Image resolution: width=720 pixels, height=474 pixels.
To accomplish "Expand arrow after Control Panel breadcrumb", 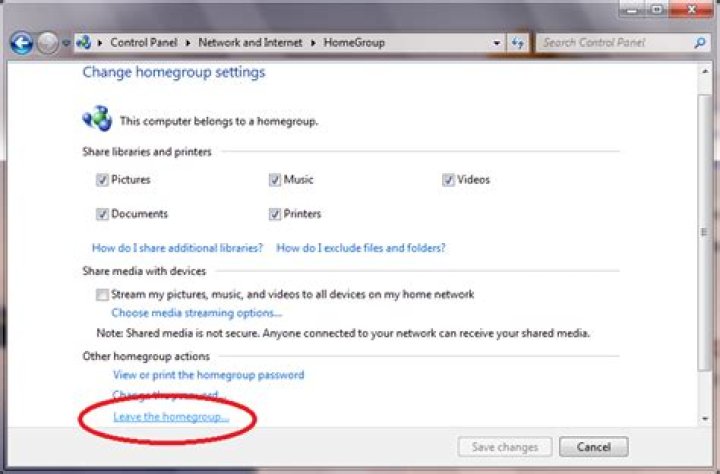I will (x=188, y=43).
